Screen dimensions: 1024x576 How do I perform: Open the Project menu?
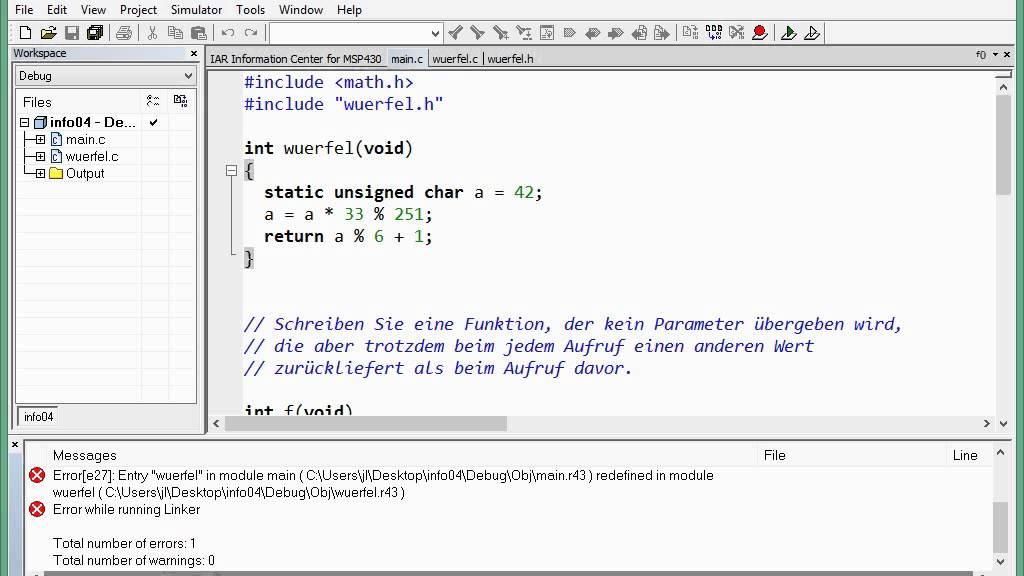138,10
